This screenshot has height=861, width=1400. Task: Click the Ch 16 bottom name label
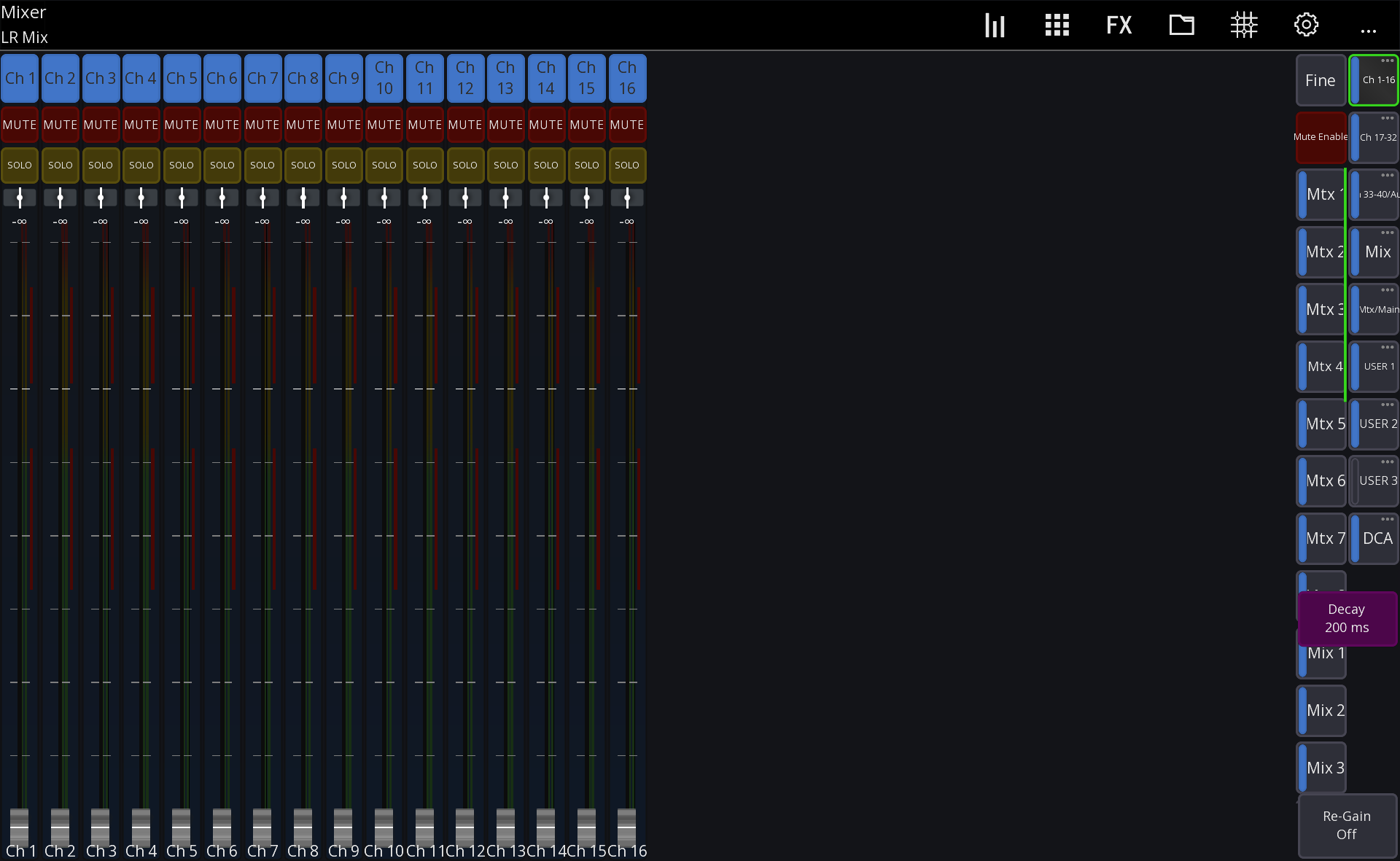coord(627,851)
